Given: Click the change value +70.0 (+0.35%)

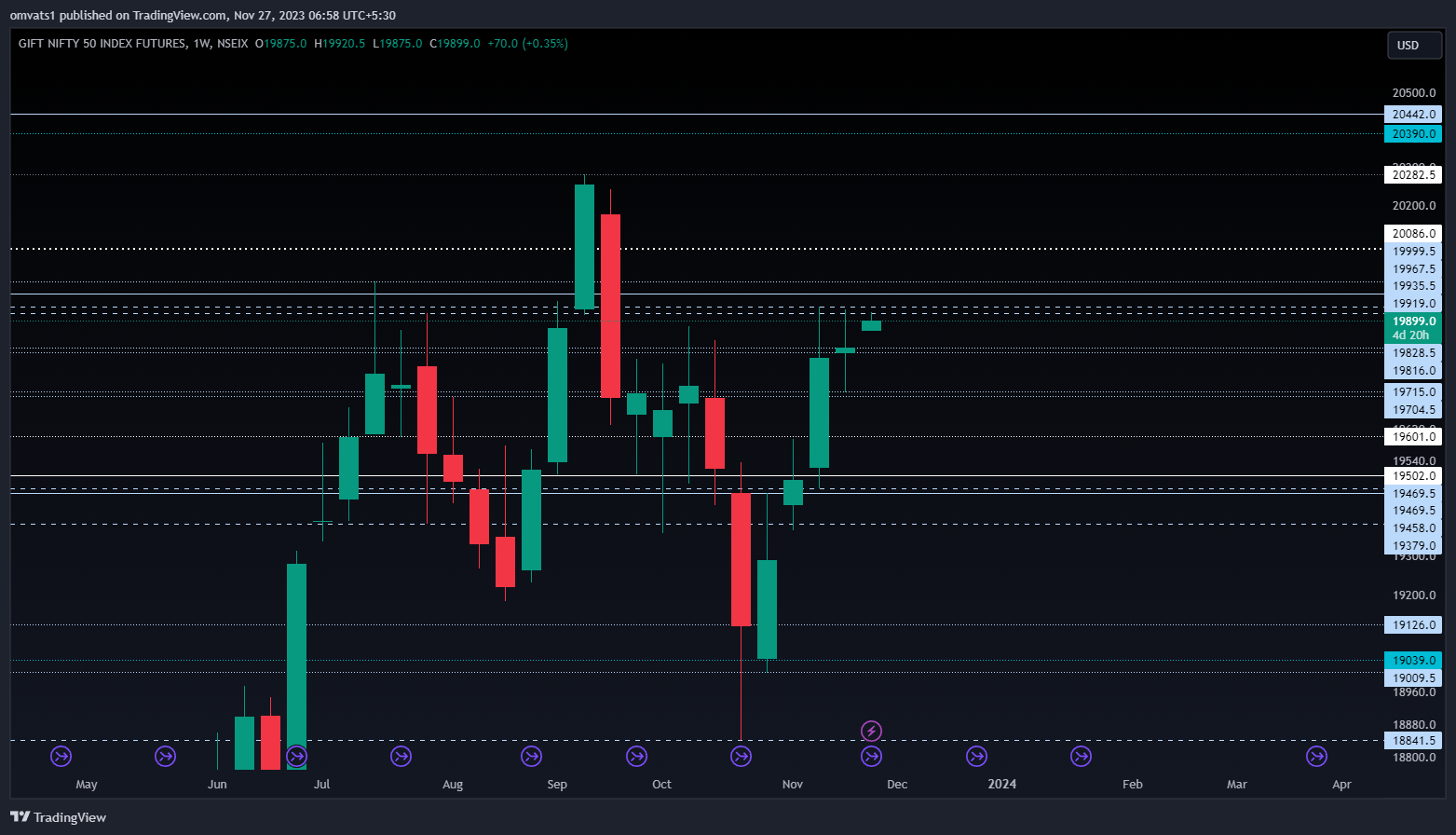Looking at the screenshot, I should tap(527, 44).
